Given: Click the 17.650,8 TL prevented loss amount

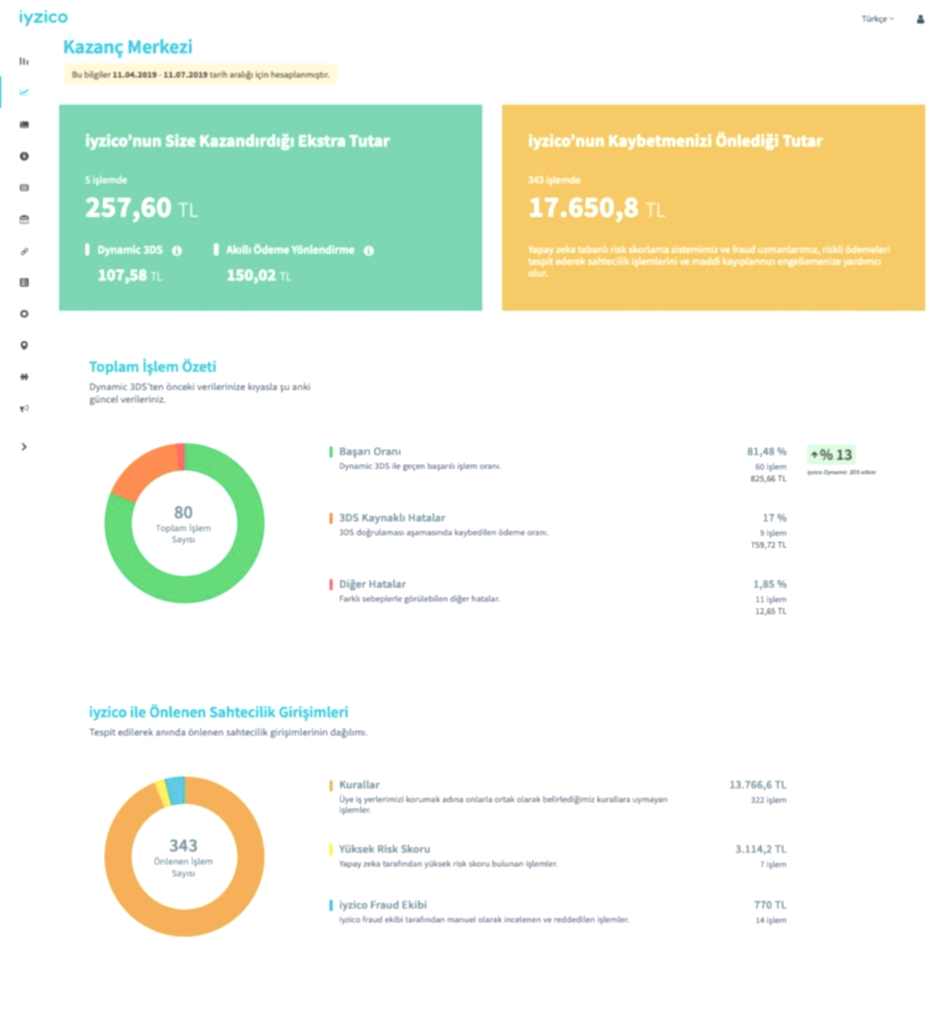Looking at the screenshot, I should 596,208.
